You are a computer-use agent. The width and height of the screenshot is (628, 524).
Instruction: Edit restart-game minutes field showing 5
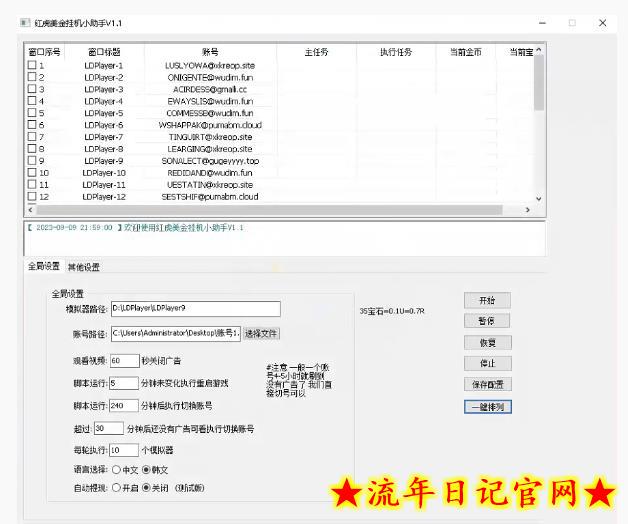[x=124, y=383]
